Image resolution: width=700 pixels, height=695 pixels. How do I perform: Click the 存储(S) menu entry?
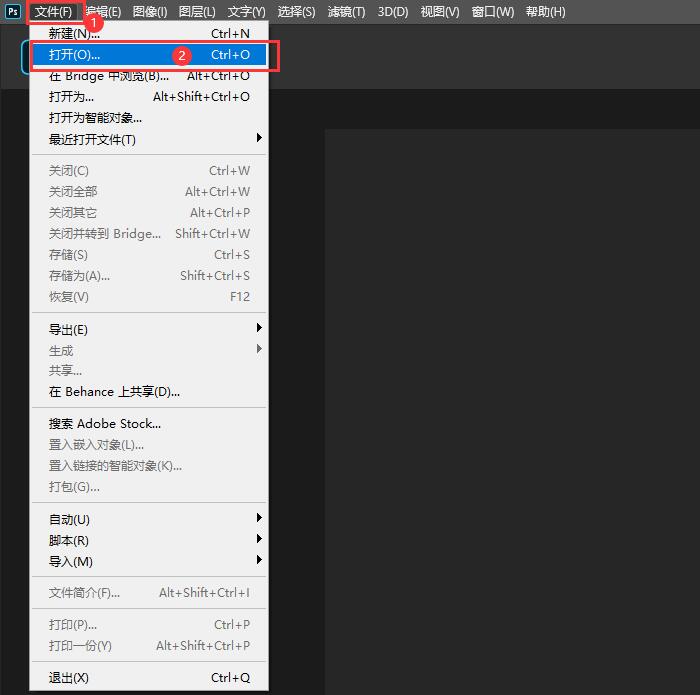pyautogui.click(x=149, y=254)
